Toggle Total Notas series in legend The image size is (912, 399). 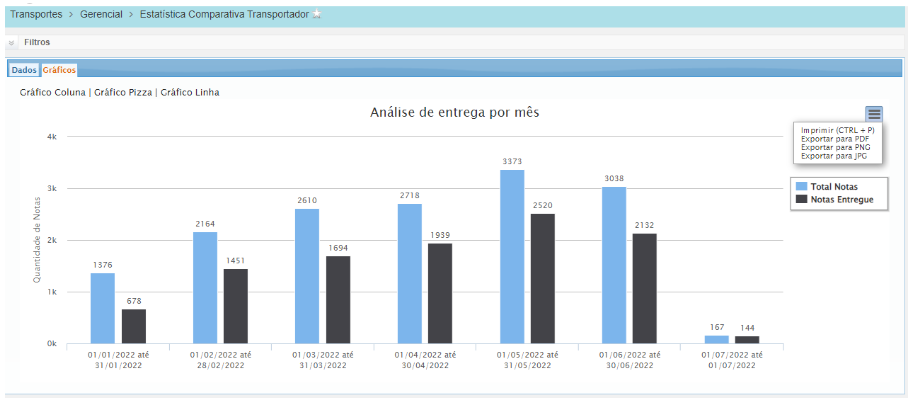tap(826, 187)
